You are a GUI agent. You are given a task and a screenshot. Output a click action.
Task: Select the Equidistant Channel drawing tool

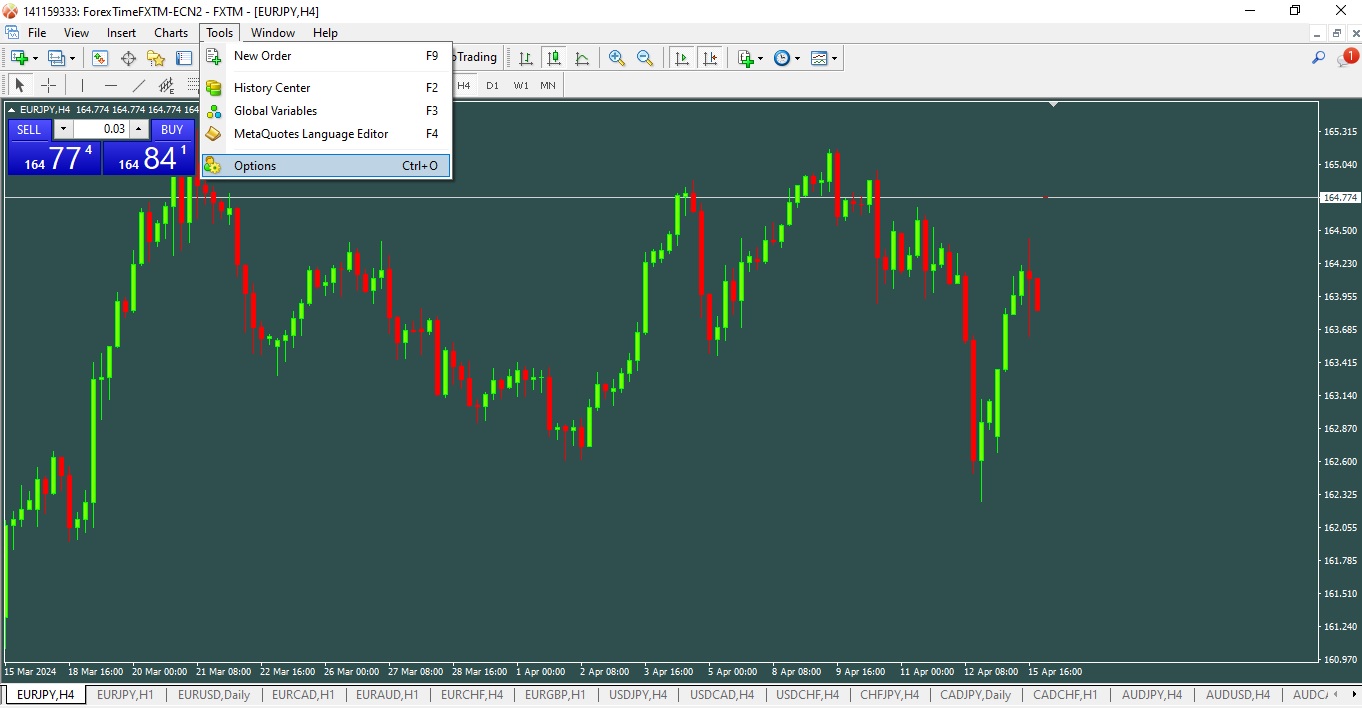point(165,85)
